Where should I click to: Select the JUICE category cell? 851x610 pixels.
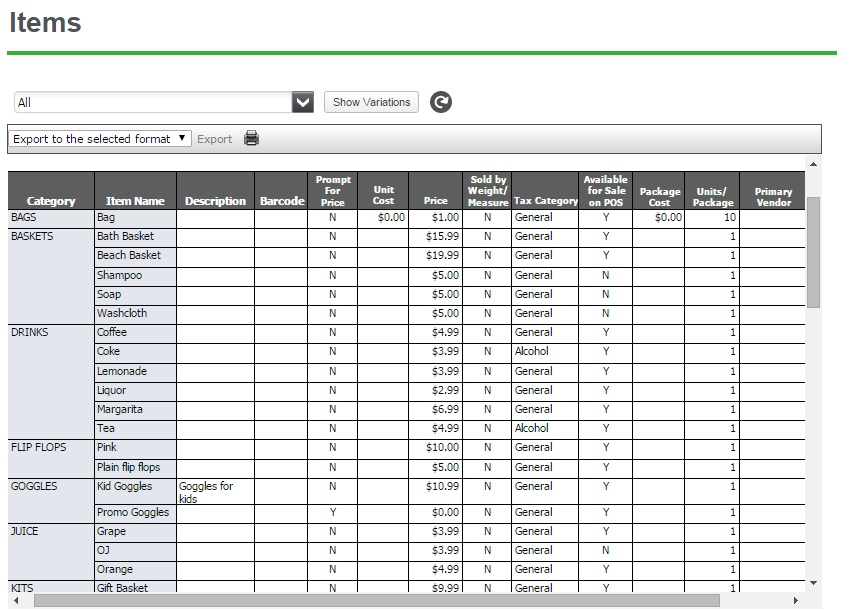[x=51, y=551]
